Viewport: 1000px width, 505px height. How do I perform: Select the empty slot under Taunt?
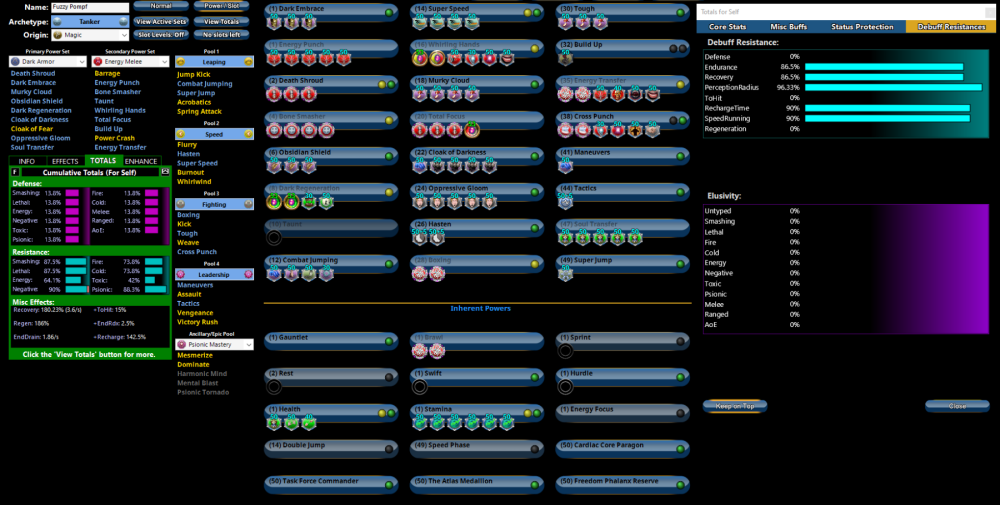[x=273, y=238]
